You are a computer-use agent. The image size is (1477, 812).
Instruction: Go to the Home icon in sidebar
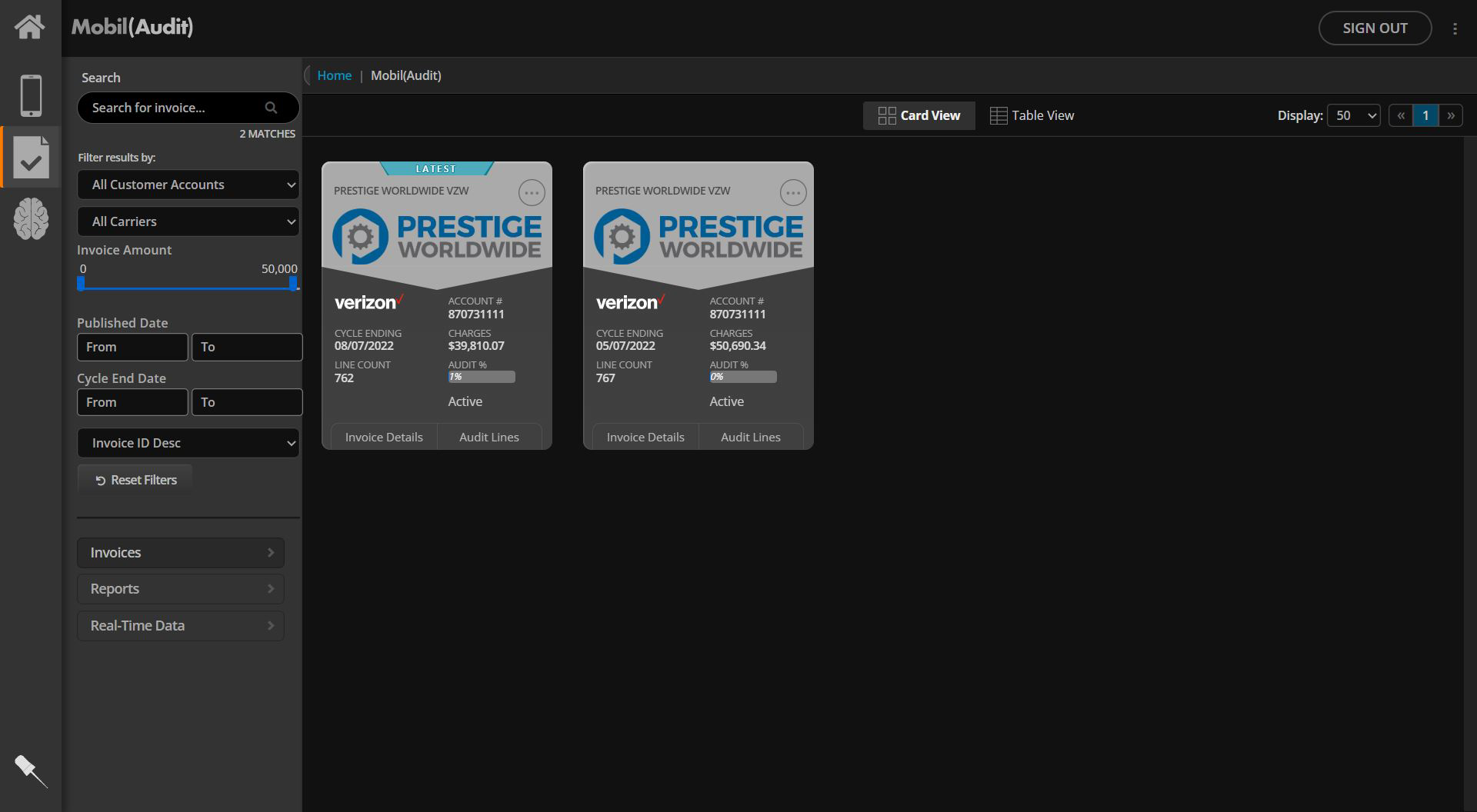pos(29,28)
